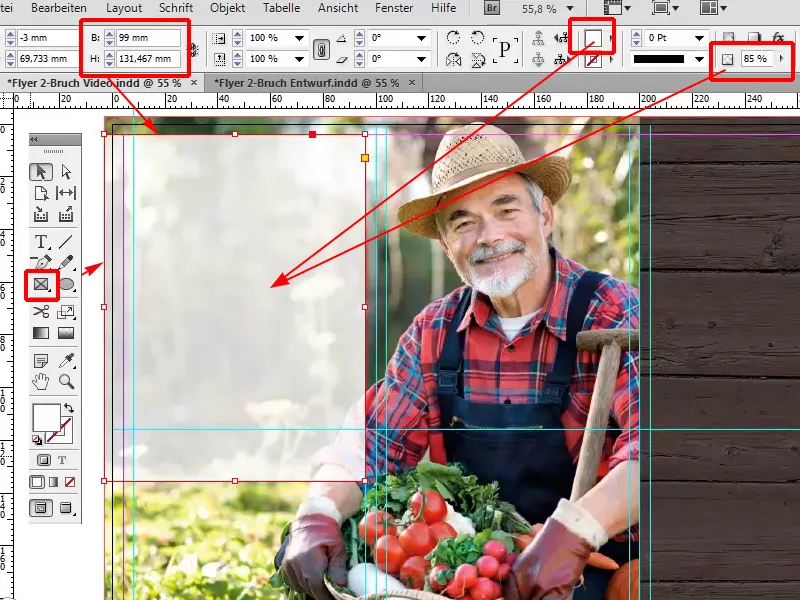Screen dimensions: 800x600
Task: Enable Apply Color mode button
Action: 37,482
